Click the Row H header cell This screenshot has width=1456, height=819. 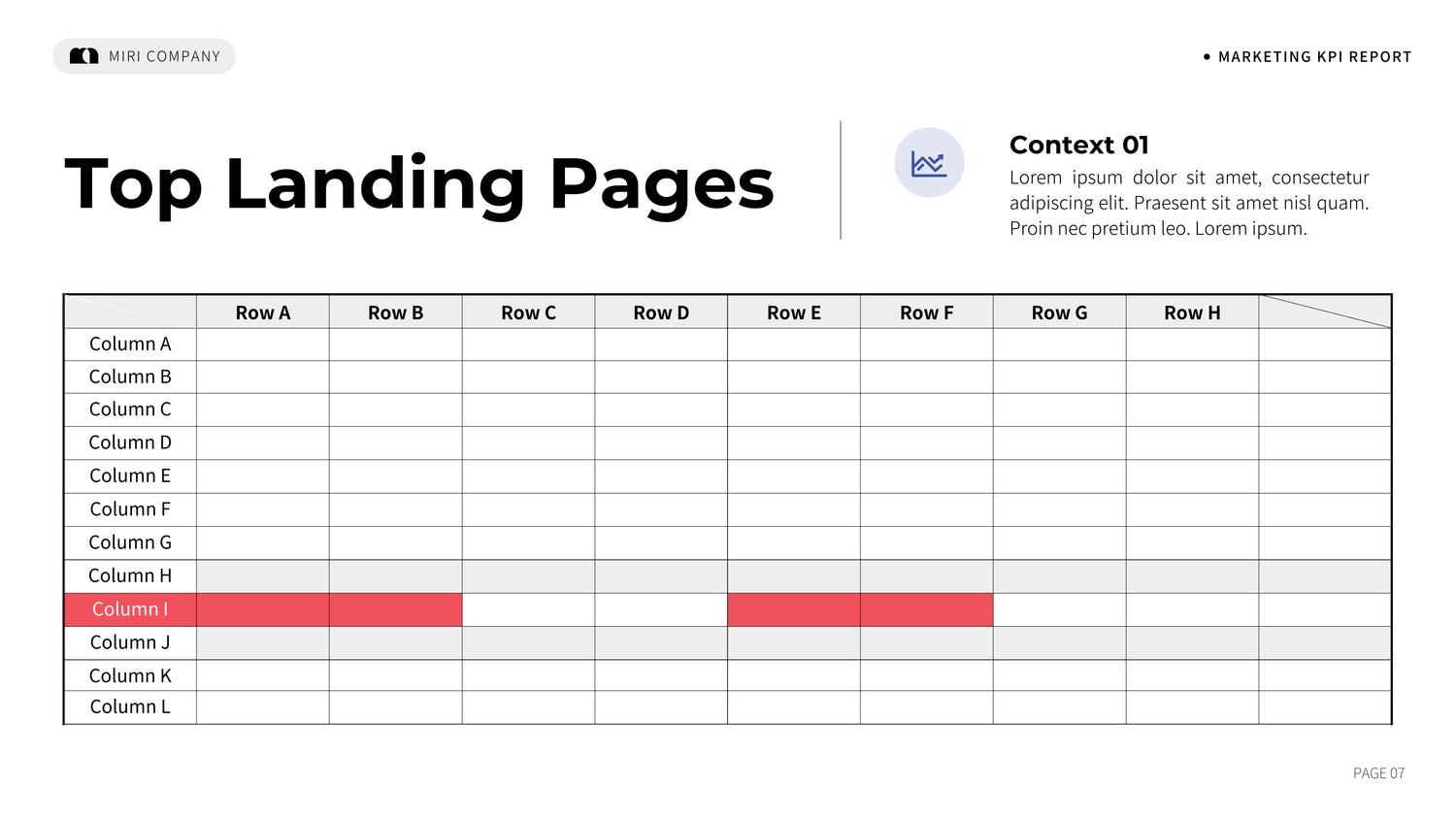1192,312
